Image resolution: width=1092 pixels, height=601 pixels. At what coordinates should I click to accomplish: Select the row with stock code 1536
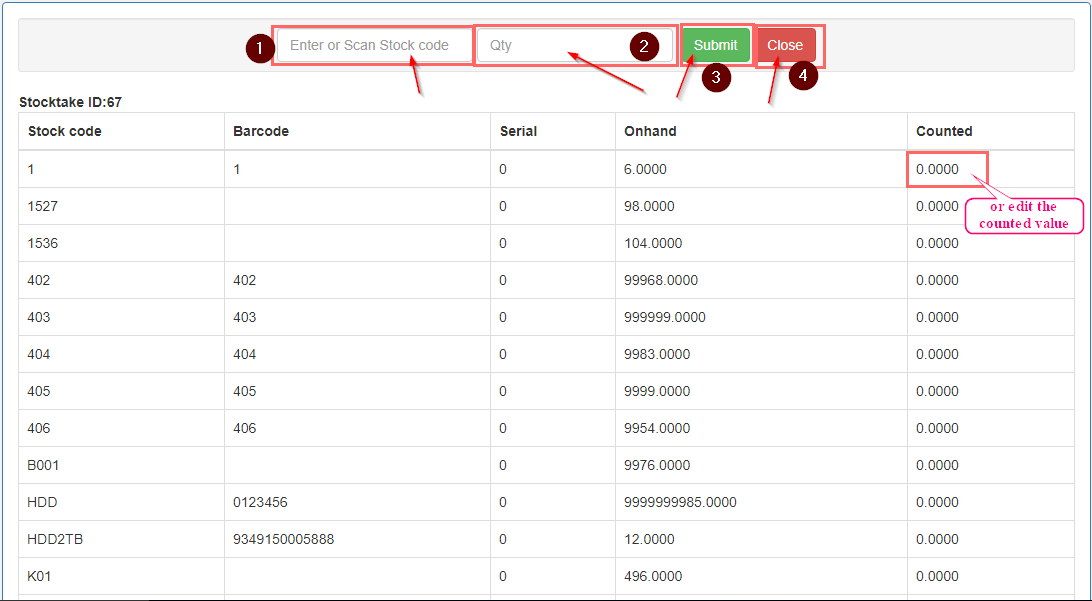click(x=43, y=243)
